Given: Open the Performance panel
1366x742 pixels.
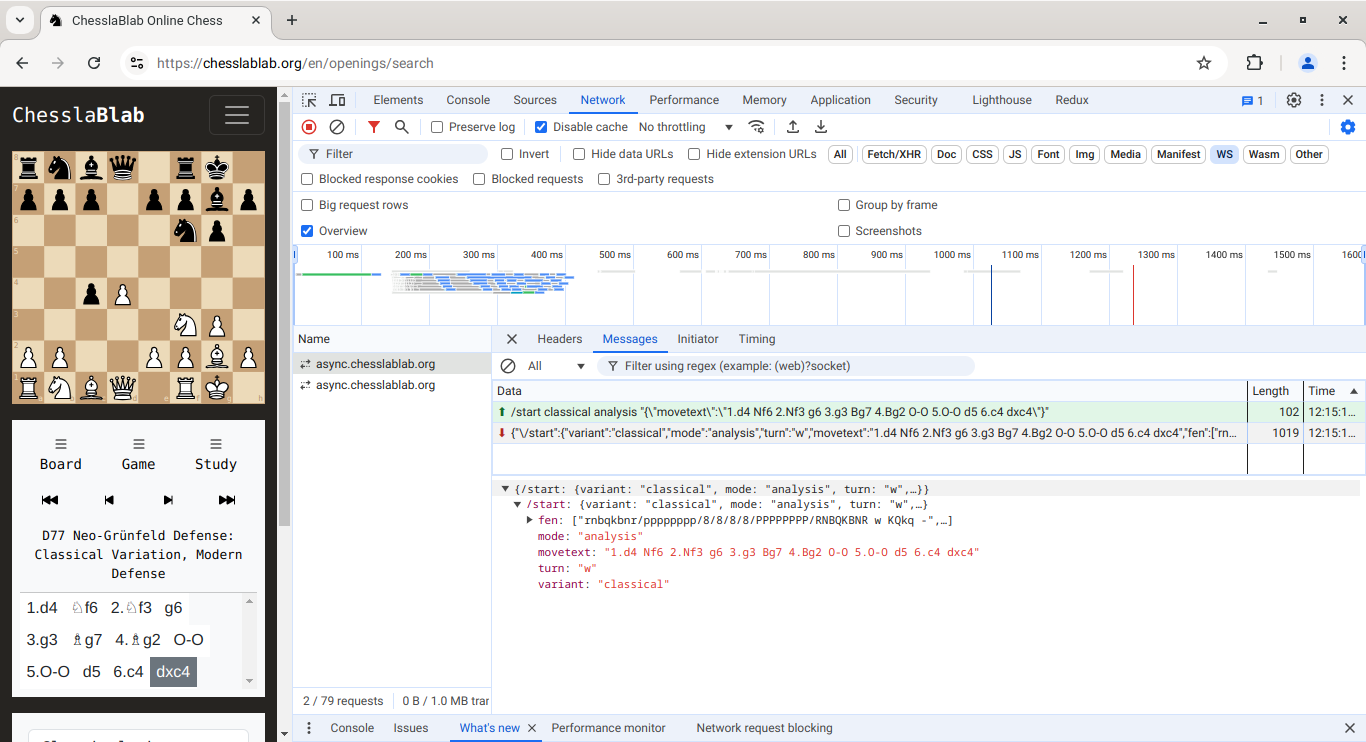Looking at the screenshot, I should click(x=684, y=100).
